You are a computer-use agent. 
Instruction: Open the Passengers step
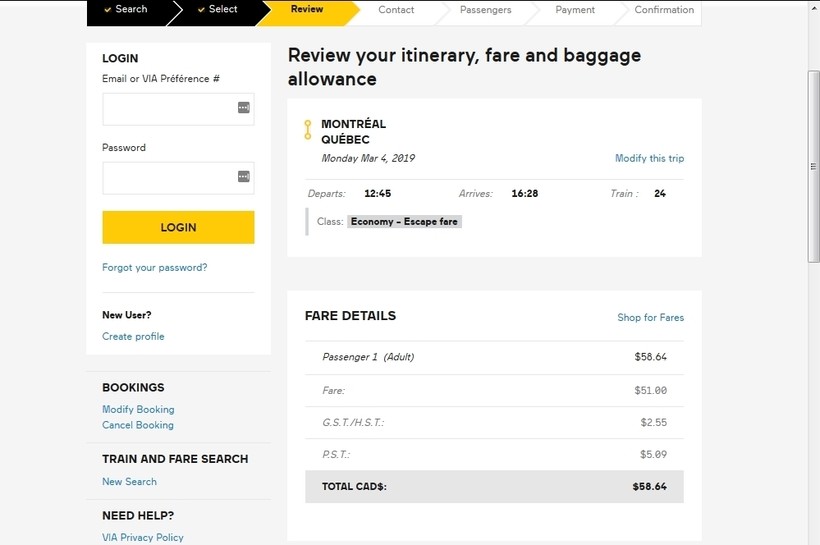[485, 10]
